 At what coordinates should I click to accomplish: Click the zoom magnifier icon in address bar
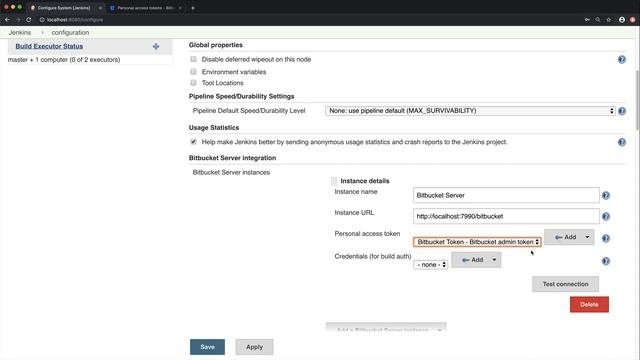(598, 20)
